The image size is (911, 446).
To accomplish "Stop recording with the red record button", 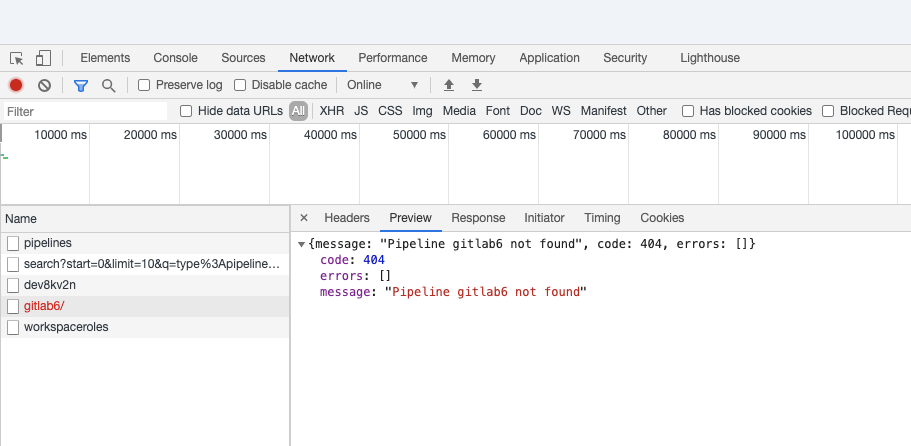I will (16, 85).
